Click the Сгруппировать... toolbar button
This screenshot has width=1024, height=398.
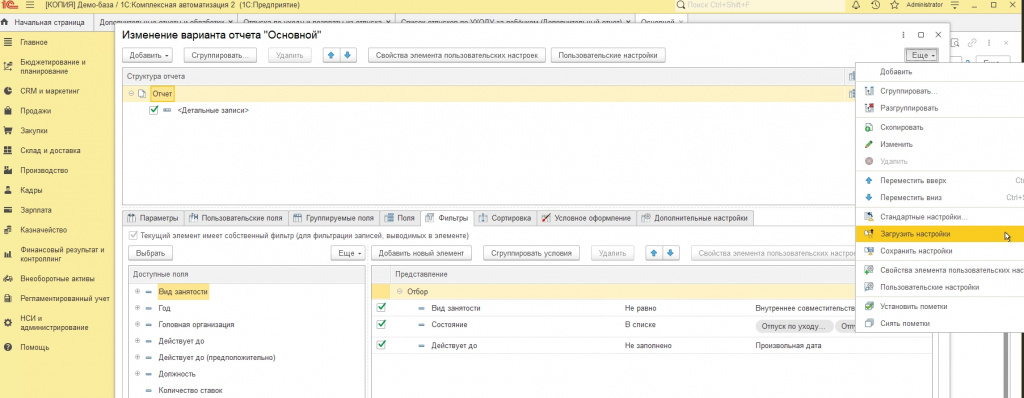pos(221,56)
